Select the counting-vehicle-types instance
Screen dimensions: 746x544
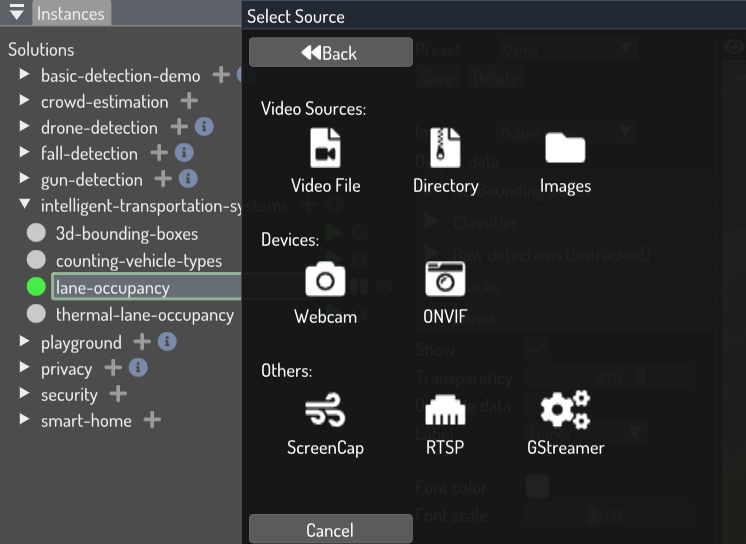pos(139,261)
